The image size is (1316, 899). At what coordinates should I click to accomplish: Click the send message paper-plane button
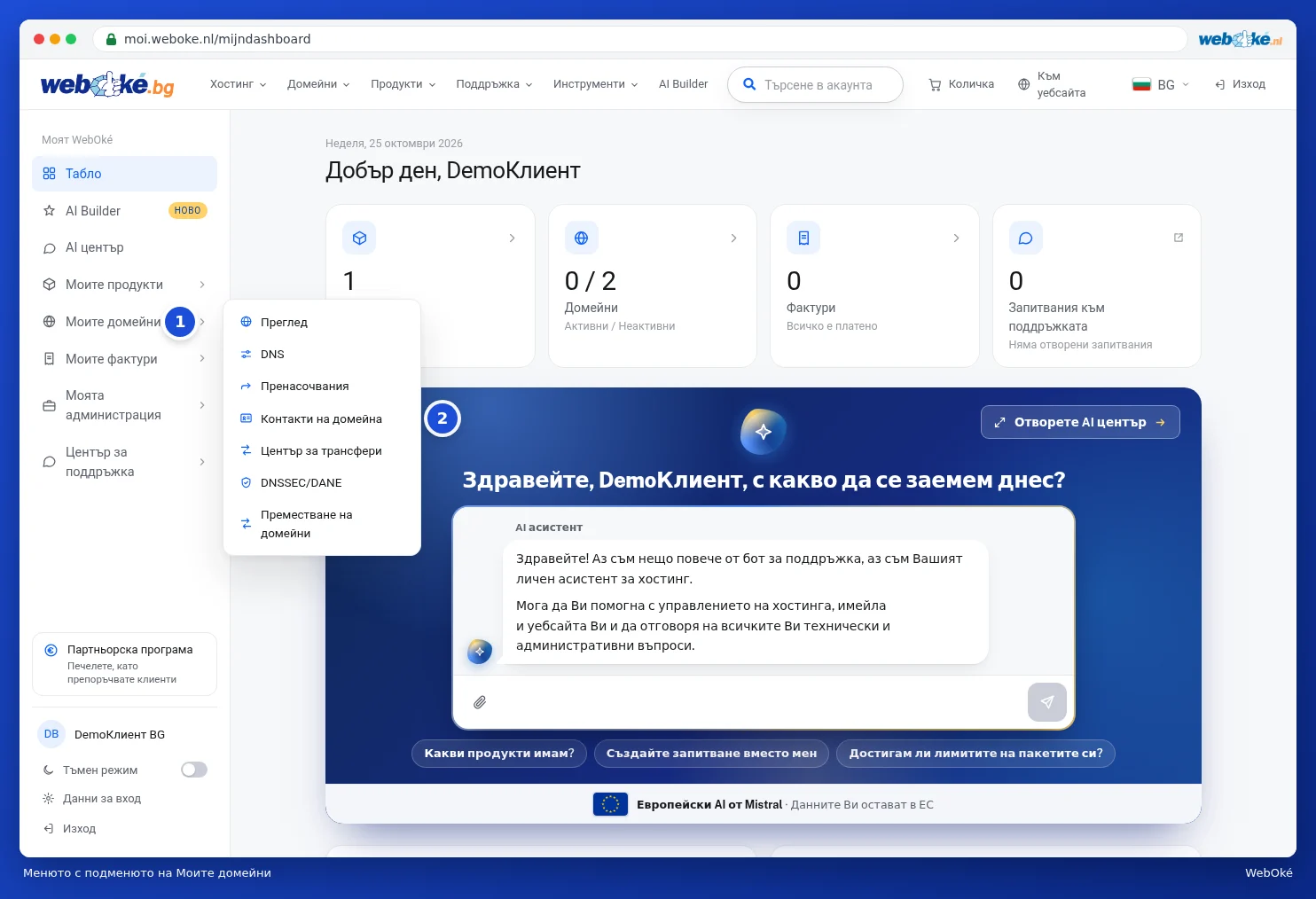pos(1047,702)
